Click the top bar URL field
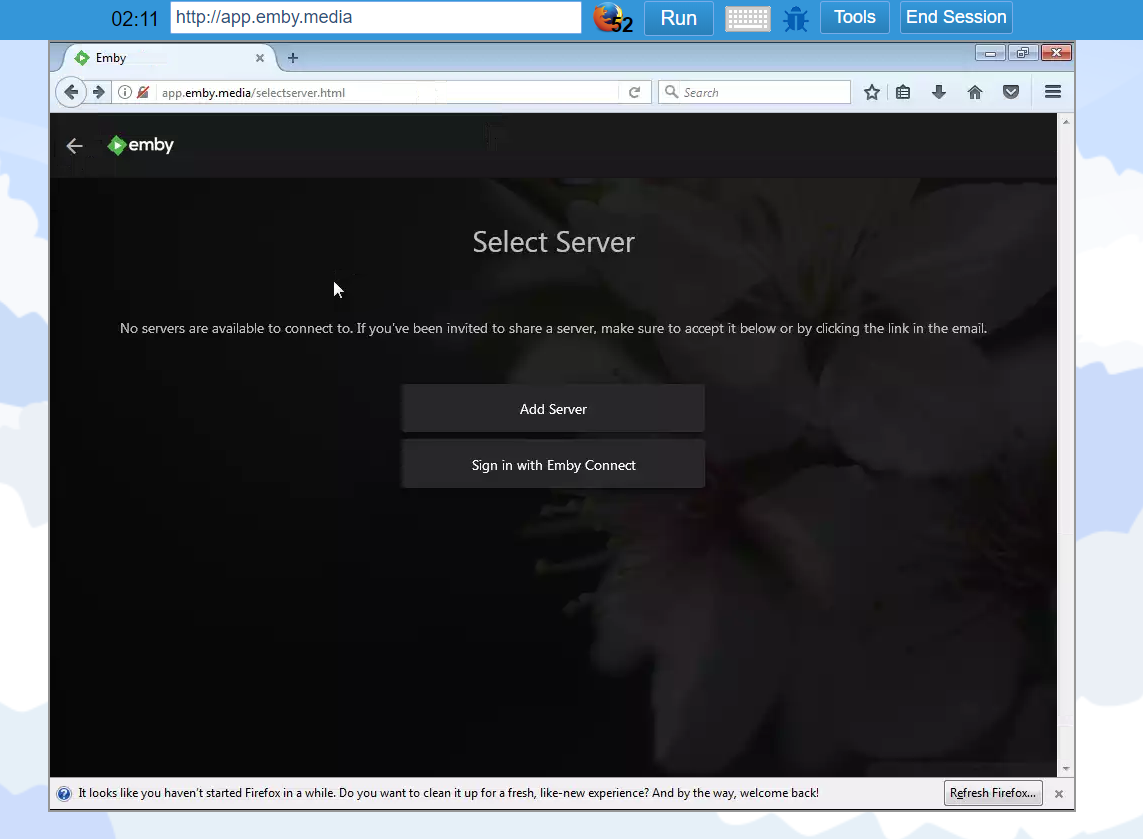The height and width of the screenshot is (839, 1143). [x=375, y=17]
